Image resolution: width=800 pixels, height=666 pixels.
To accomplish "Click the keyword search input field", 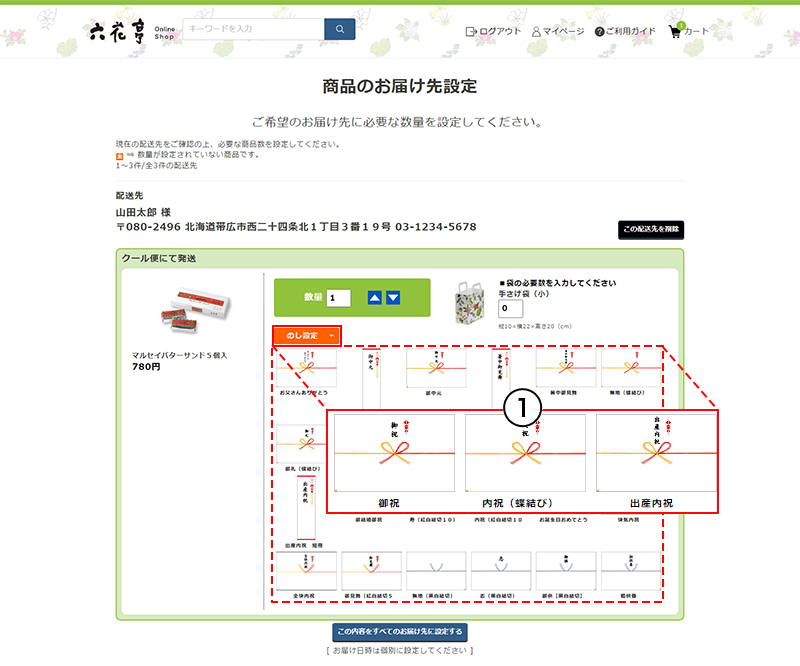I will [x=255, y=29].
